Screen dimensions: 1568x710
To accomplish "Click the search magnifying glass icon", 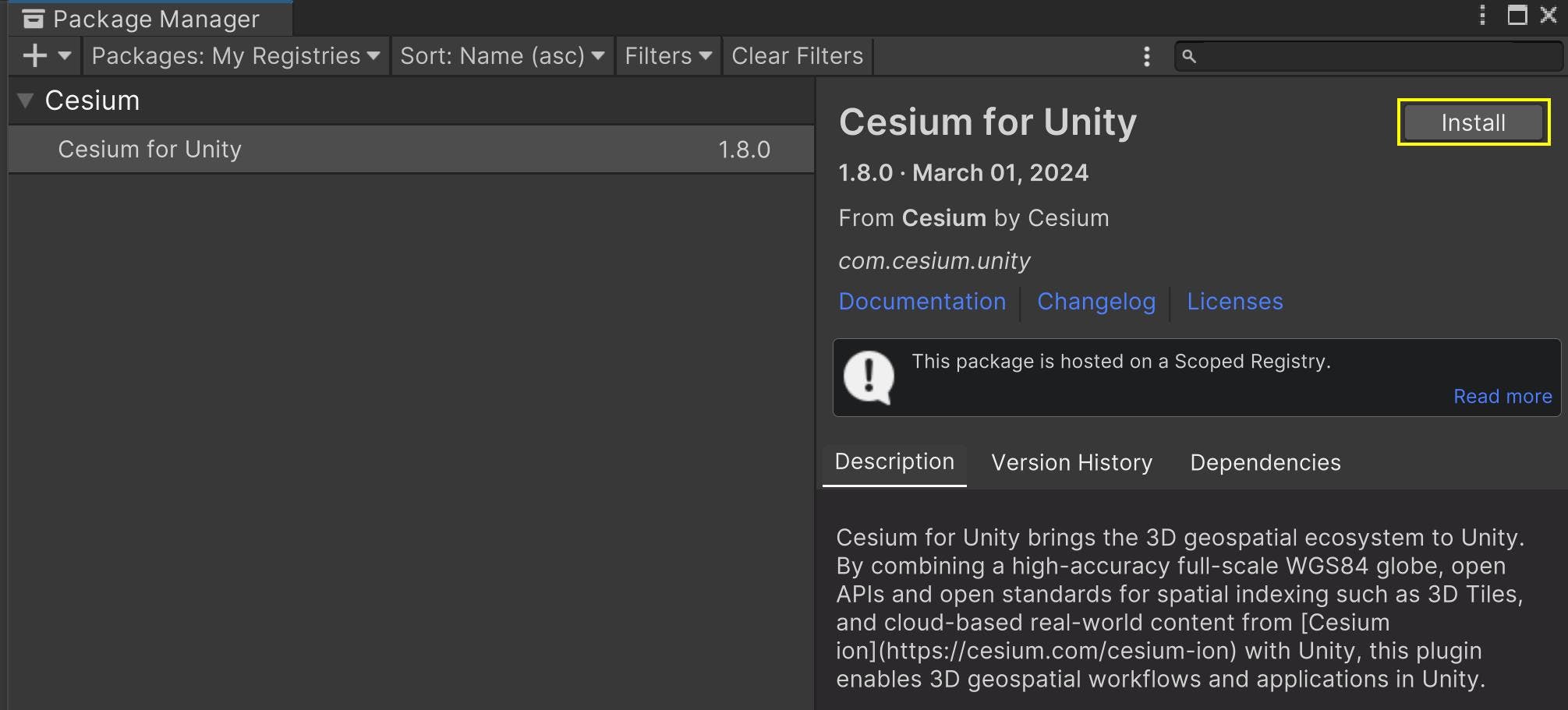I will (1188, 55).
